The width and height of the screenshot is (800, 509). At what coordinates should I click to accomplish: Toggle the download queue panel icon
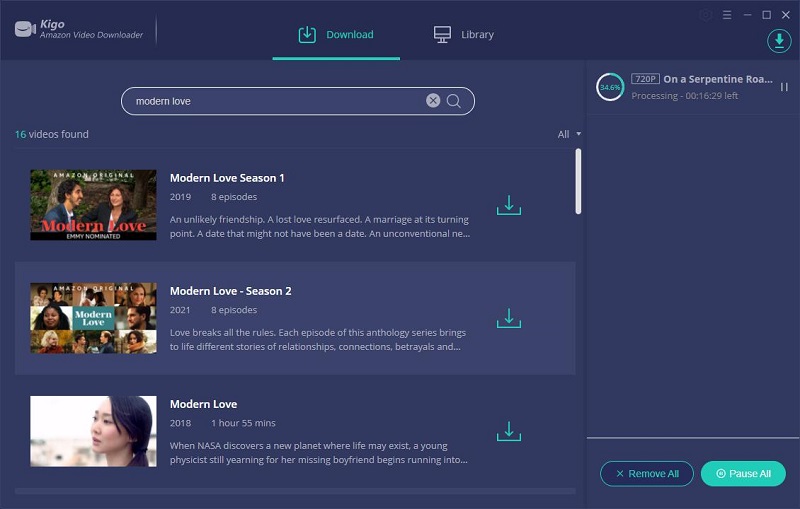coord(779,41)
